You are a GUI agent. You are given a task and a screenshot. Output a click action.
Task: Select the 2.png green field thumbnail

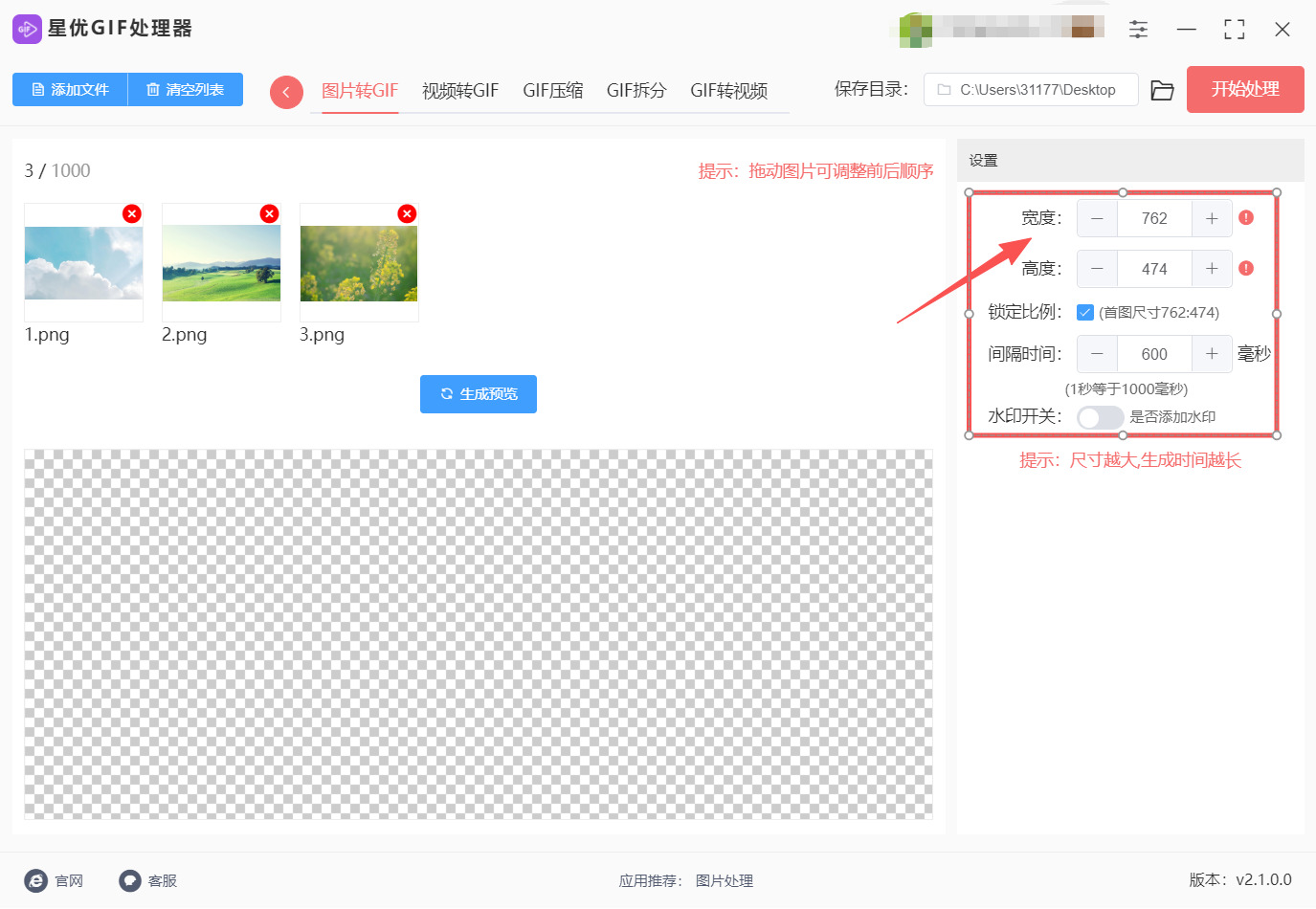click(221, 263)
